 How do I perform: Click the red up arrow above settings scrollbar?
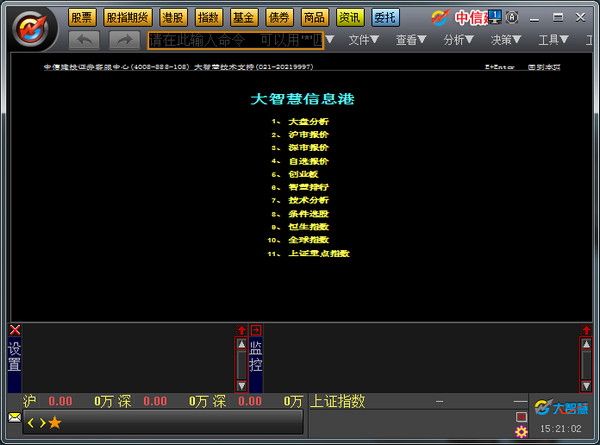point(241,330)
